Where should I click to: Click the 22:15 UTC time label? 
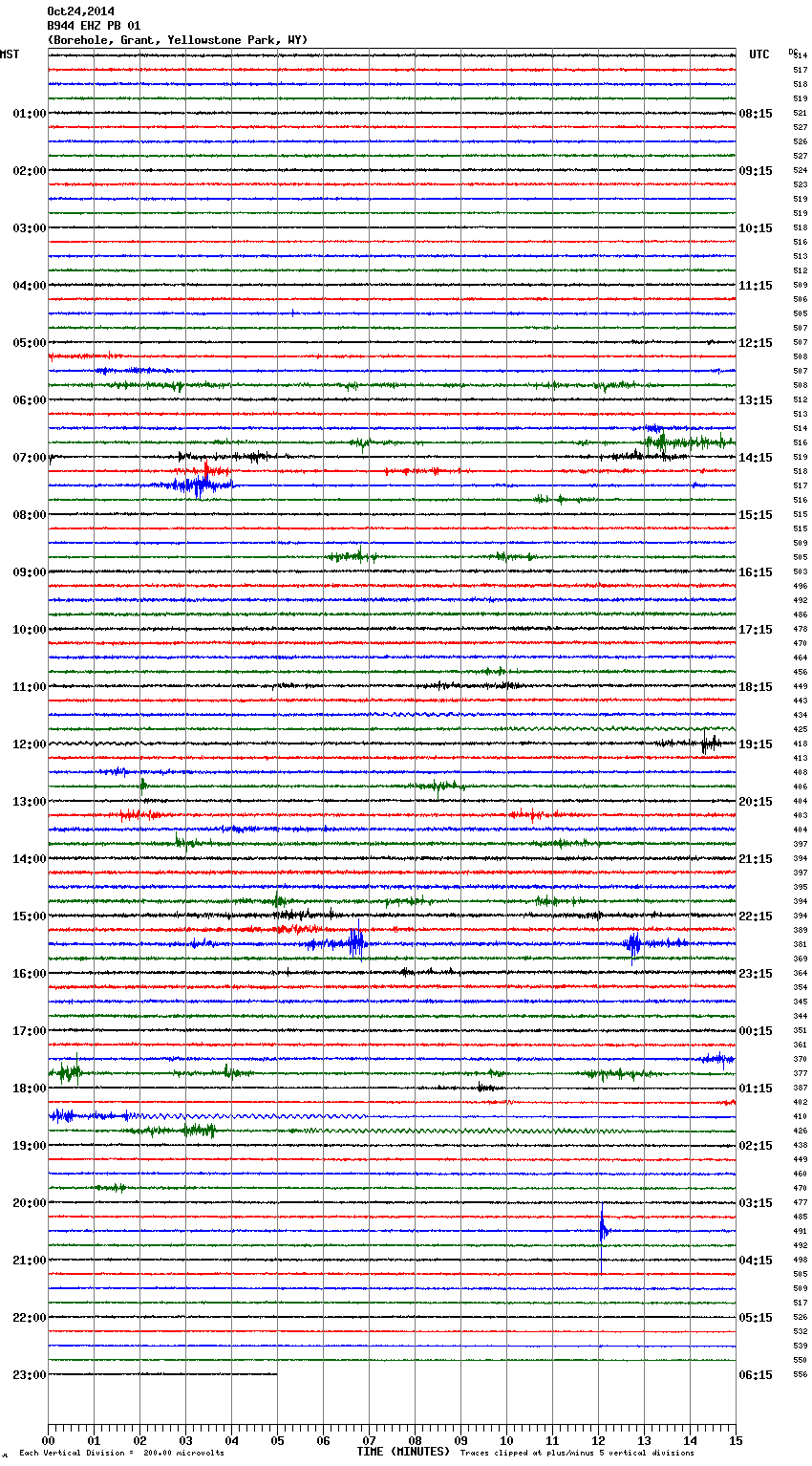click(756, 916)
